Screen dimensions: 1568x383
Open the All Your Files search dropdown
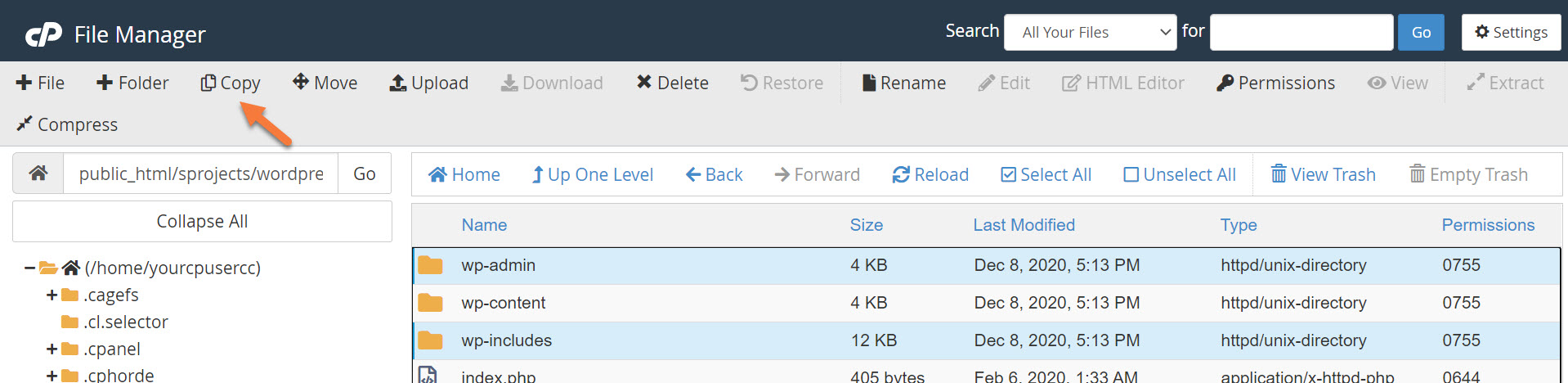pyautogui.click(x=1090, y=33)
